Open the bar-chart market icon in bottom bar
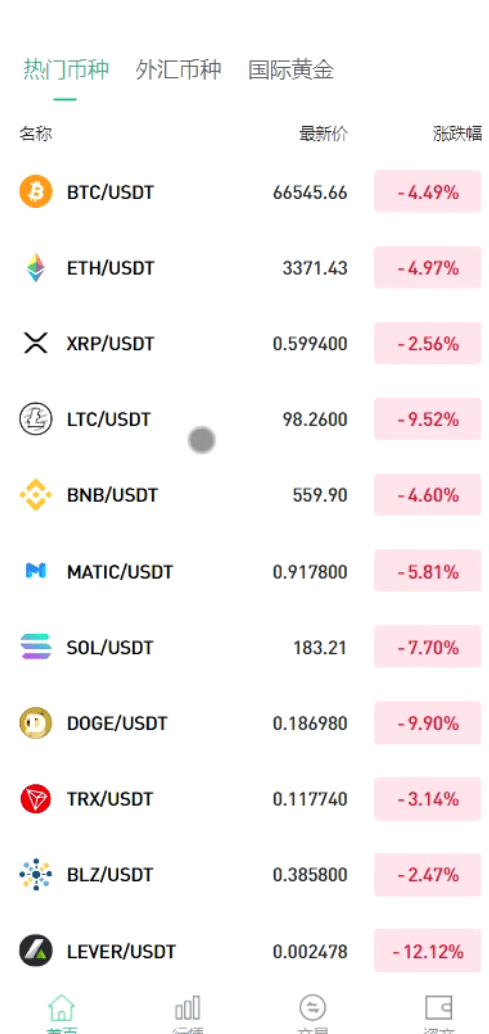489x1034 pixels. click(x=187, y=1008)
